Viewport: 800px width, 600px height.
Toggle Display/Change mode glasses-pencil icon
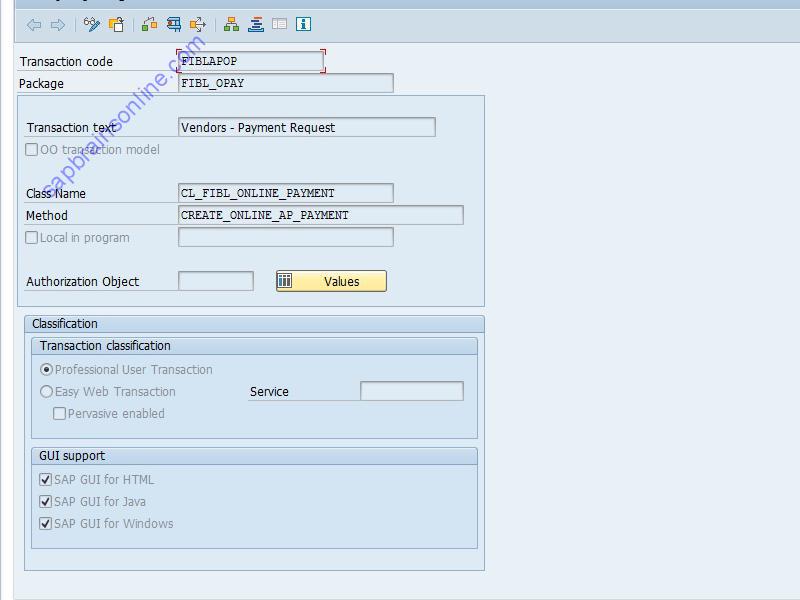[92, 24]
